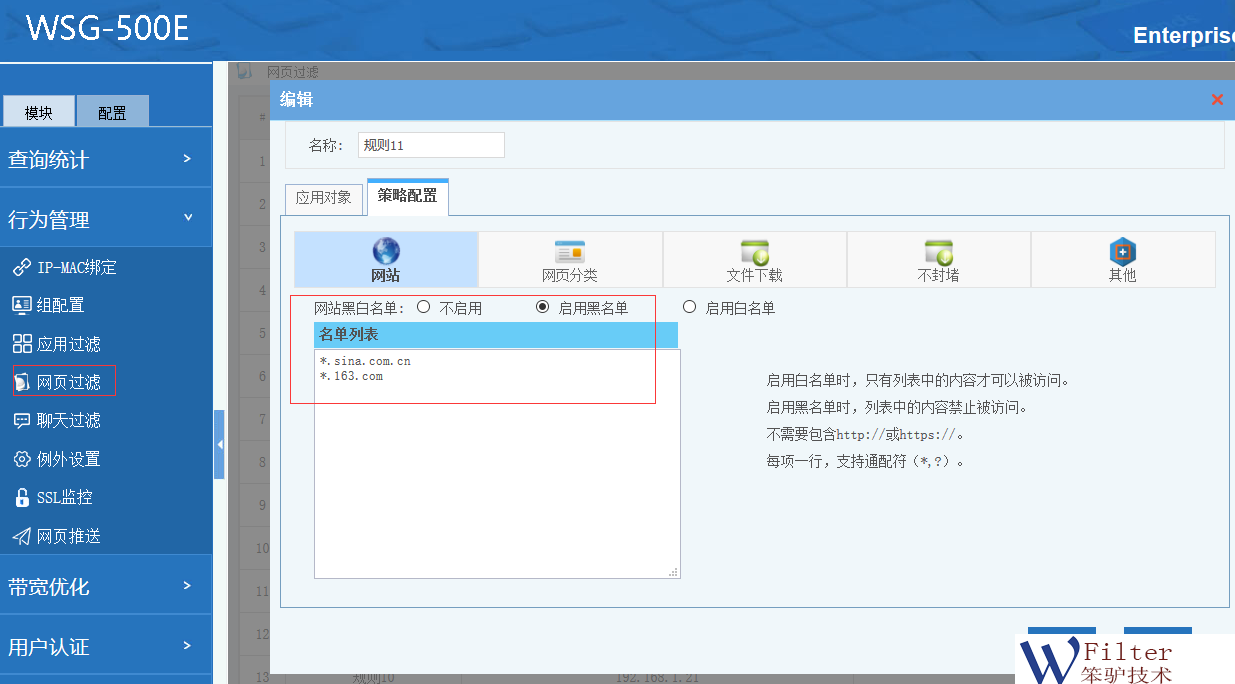Switch to the 配置 tab
The width and height of the screenshot is (1235, 684).
tap(112, 112)
